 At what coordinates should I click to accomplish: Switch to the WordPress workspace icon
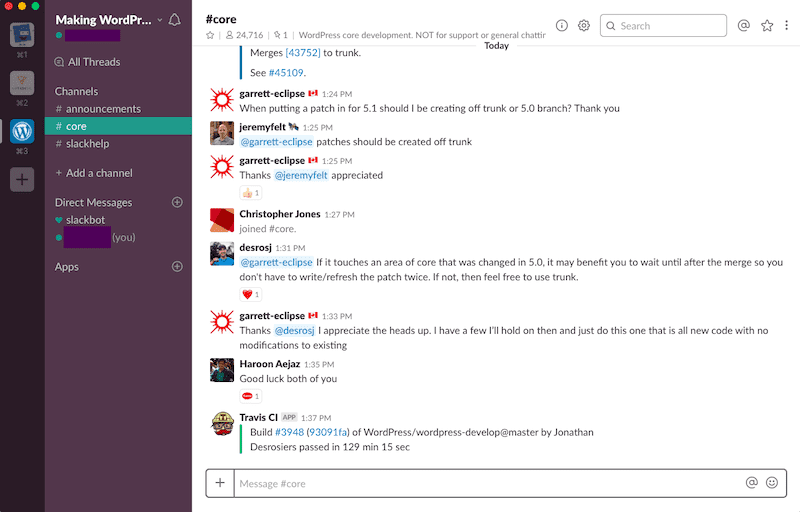[x=22, y=131]
